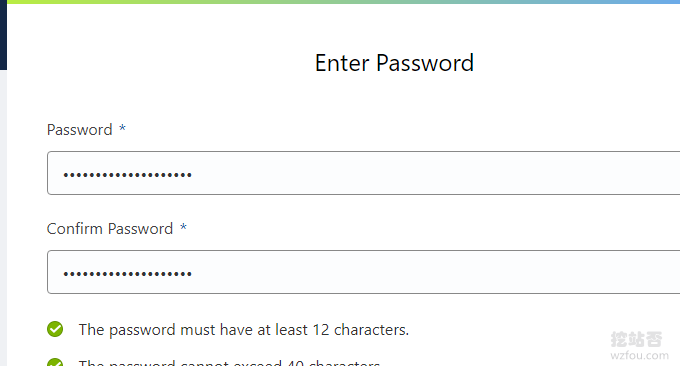The height and width of the screenshot is (366, 680).
Task: Click the blue asterisk next to Confirm Password
Action: (183, 227)
